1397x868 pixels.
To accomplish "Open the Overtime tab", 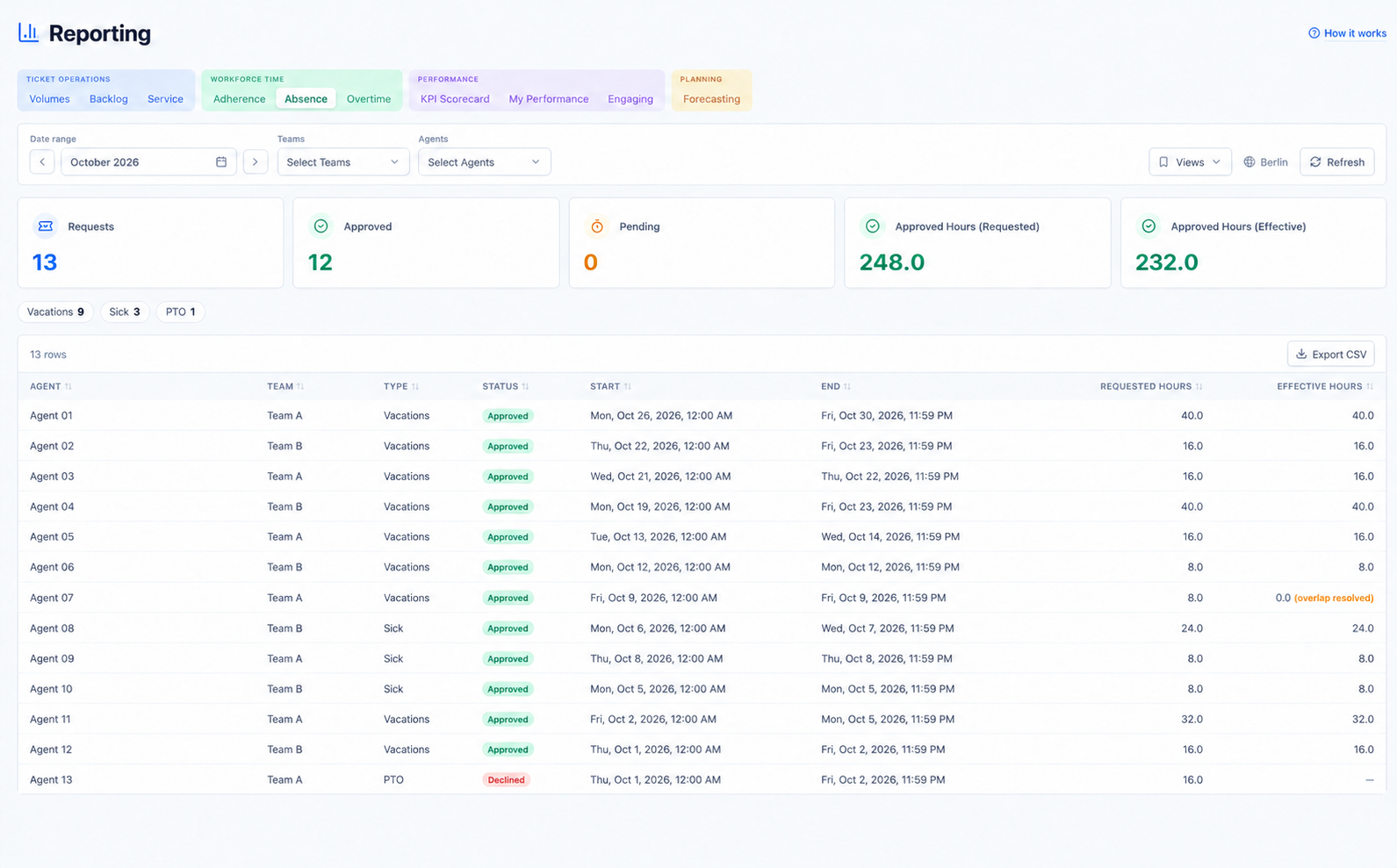I will tap(369, 99).
